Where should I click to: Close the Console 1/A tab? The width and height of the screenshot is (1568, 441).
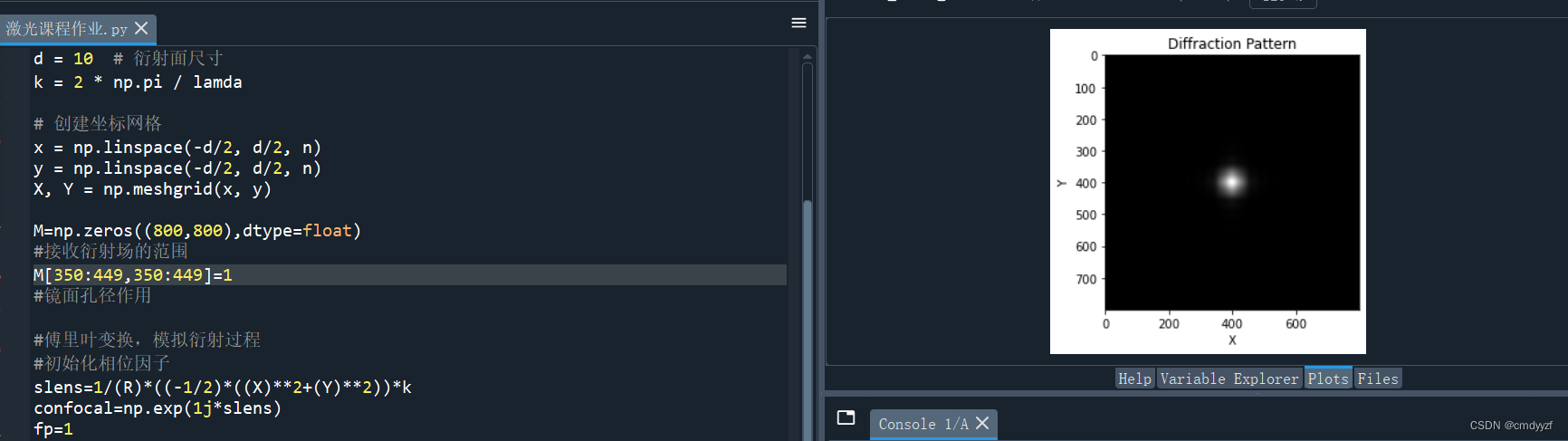click(982, 423)
